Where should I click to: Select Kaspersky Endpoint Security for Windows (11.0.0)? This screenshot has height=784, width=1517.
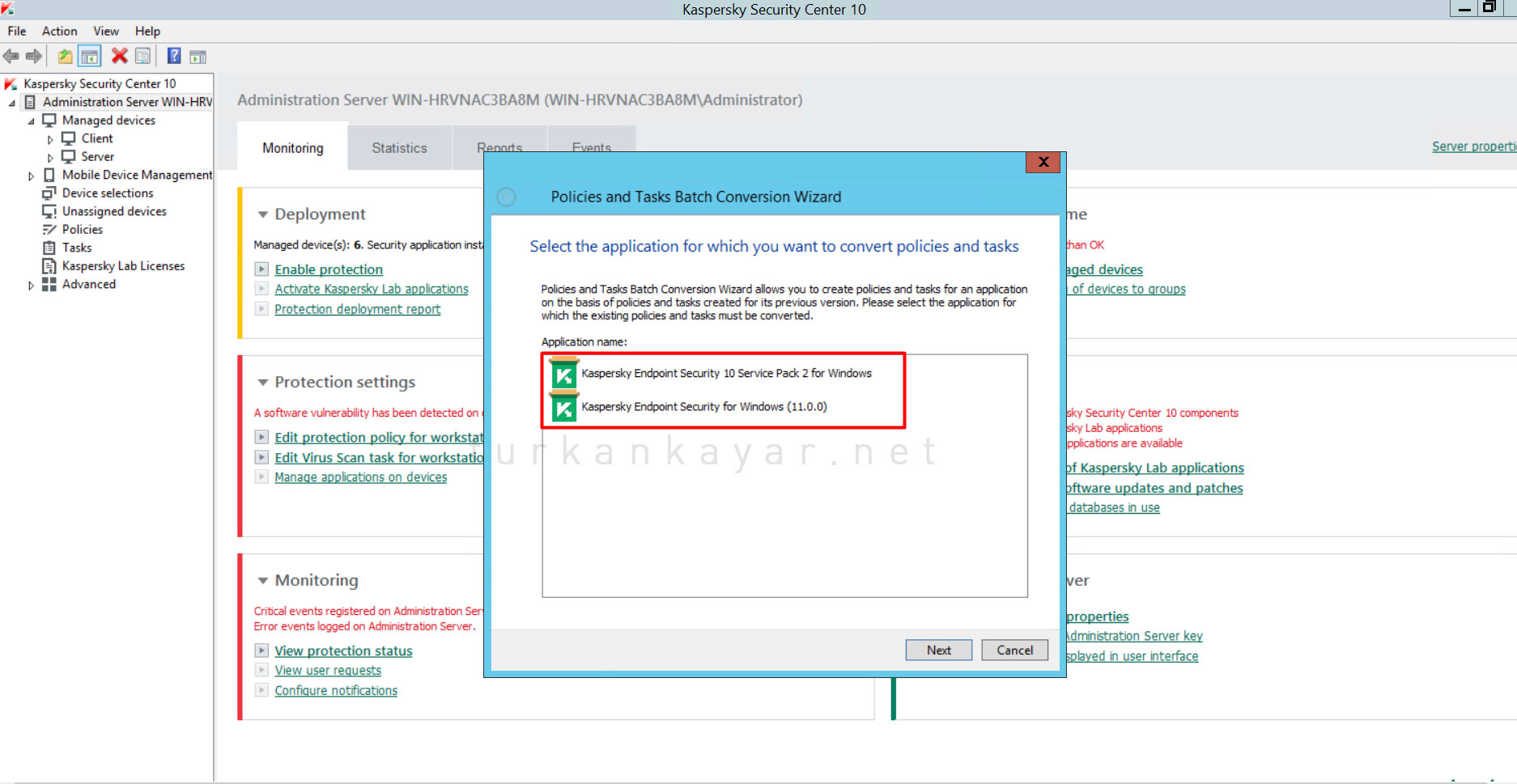coord(703,407)
